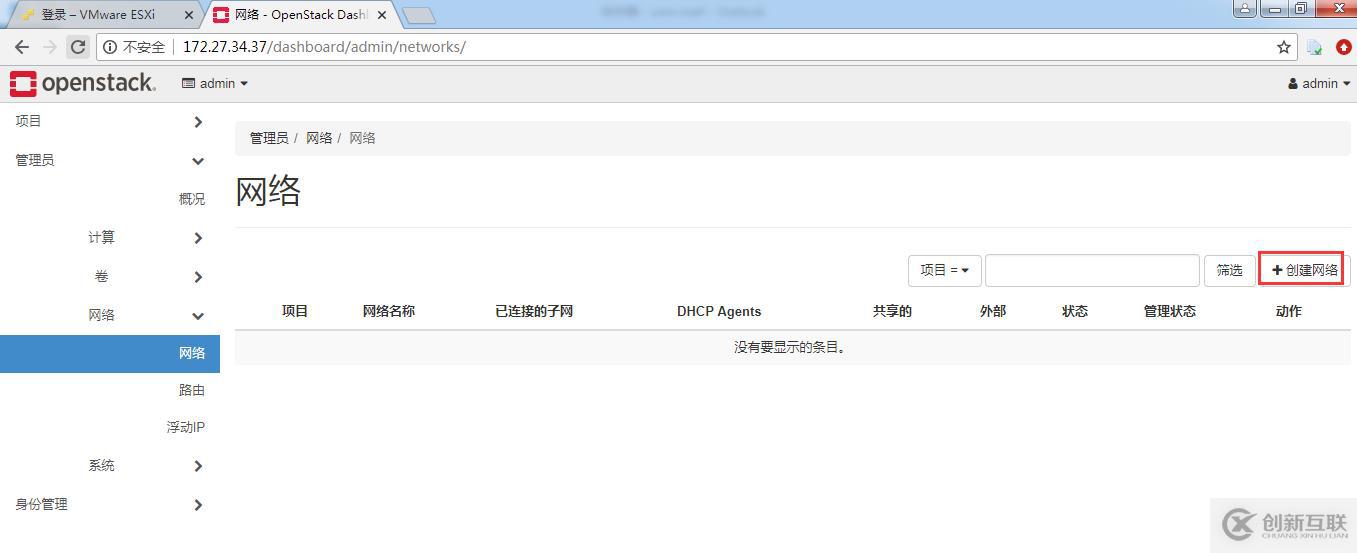Click the filter text input field
1357x553 pixels.
coord(1092,270)
